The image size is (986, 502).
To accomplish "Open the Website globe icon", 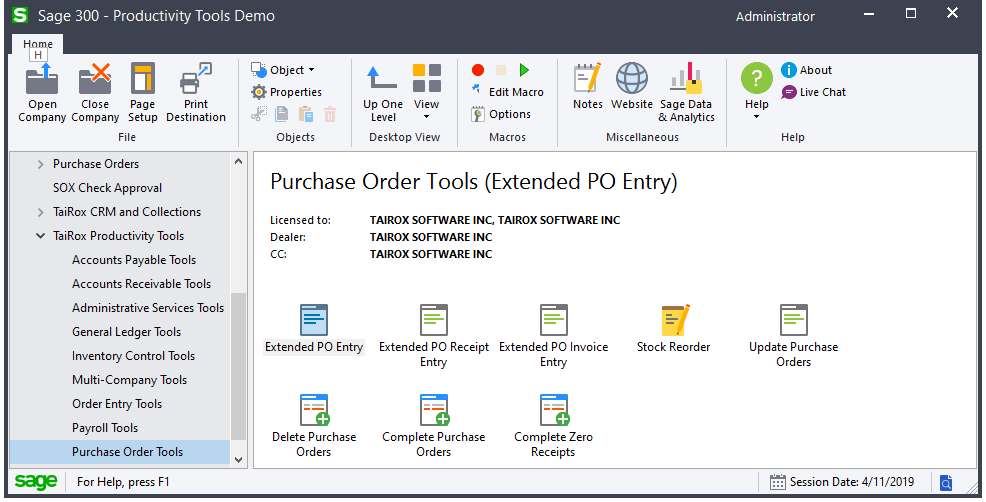I will point(632,86).
